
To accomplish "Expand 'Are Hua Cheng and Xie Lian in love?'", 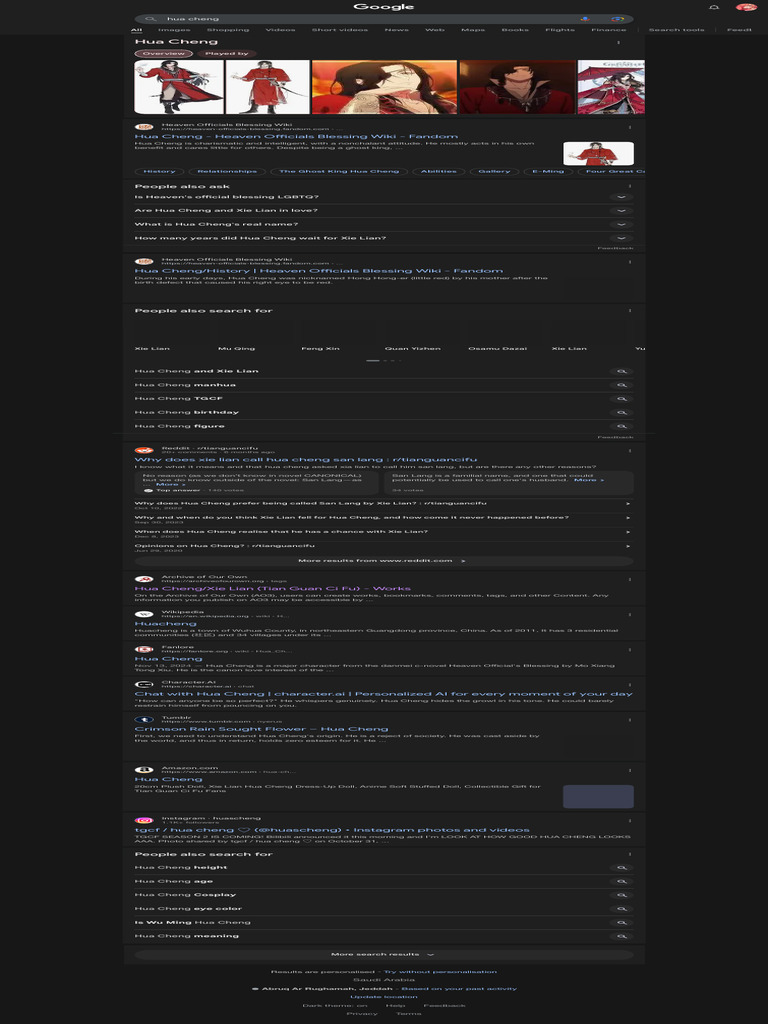I will pos(384,210).
